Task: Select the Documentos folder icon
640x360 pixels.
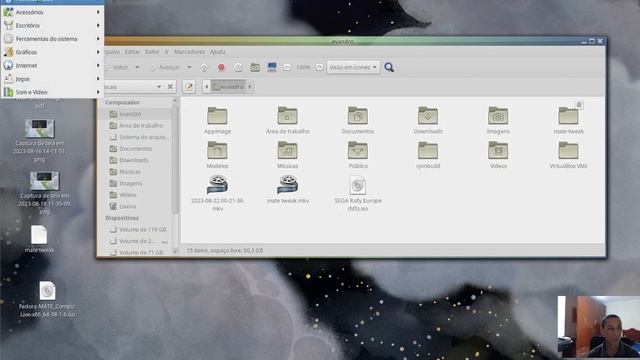Action: pyautogui.click(x=358, y=116)
